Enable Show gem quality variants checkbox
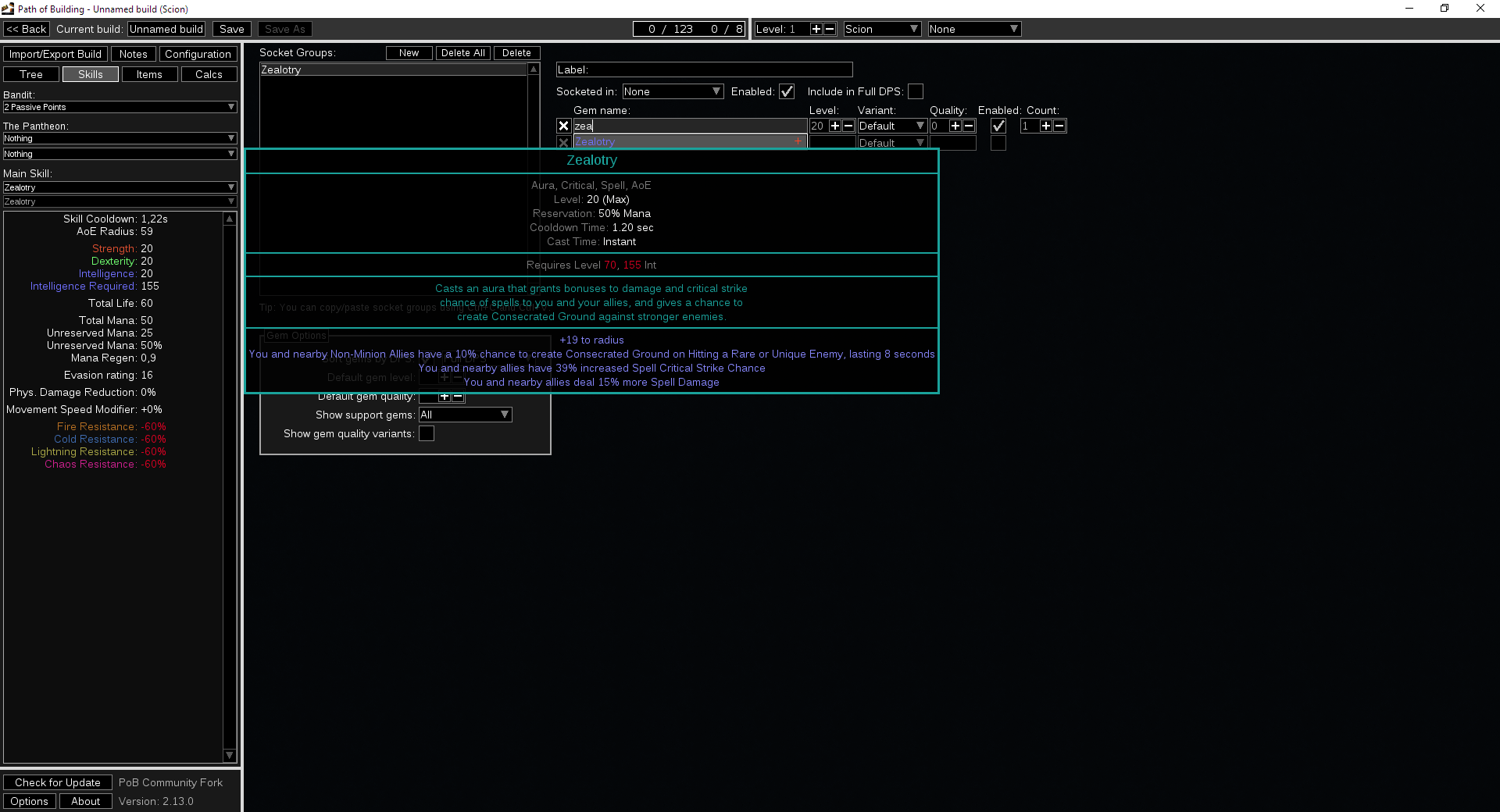This screenshot has width=1500, height=812. [427, 433]
